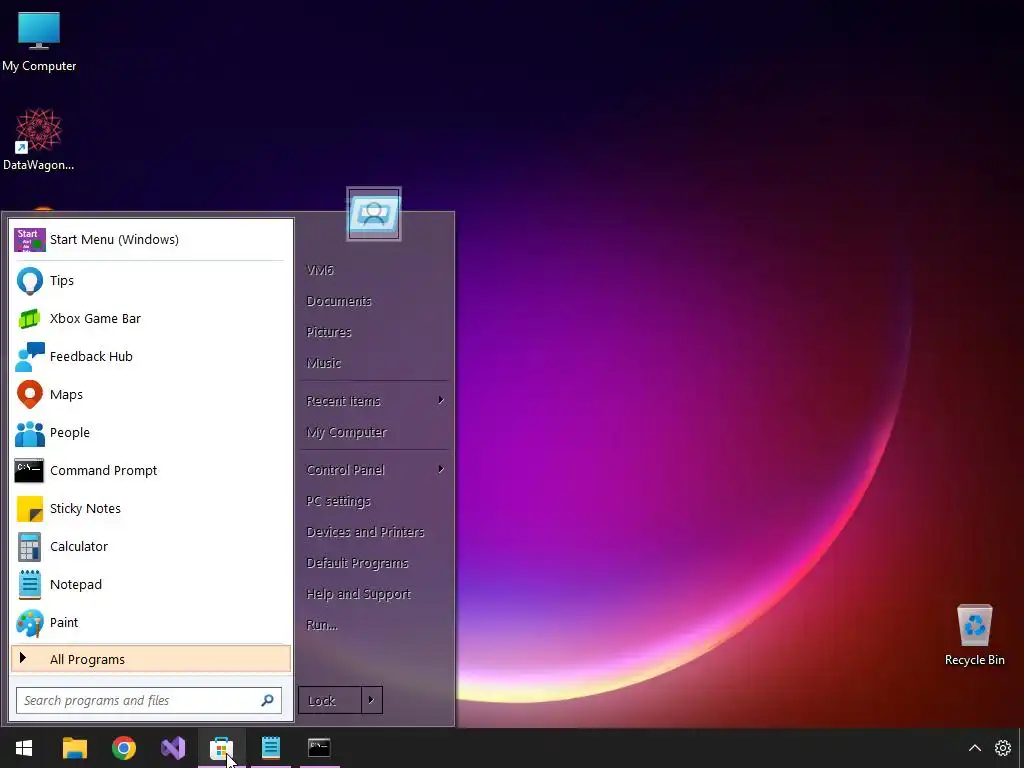Switch to Command Prompt on taskbar
Screen dimensions: 1024x768
click(319, 748)
